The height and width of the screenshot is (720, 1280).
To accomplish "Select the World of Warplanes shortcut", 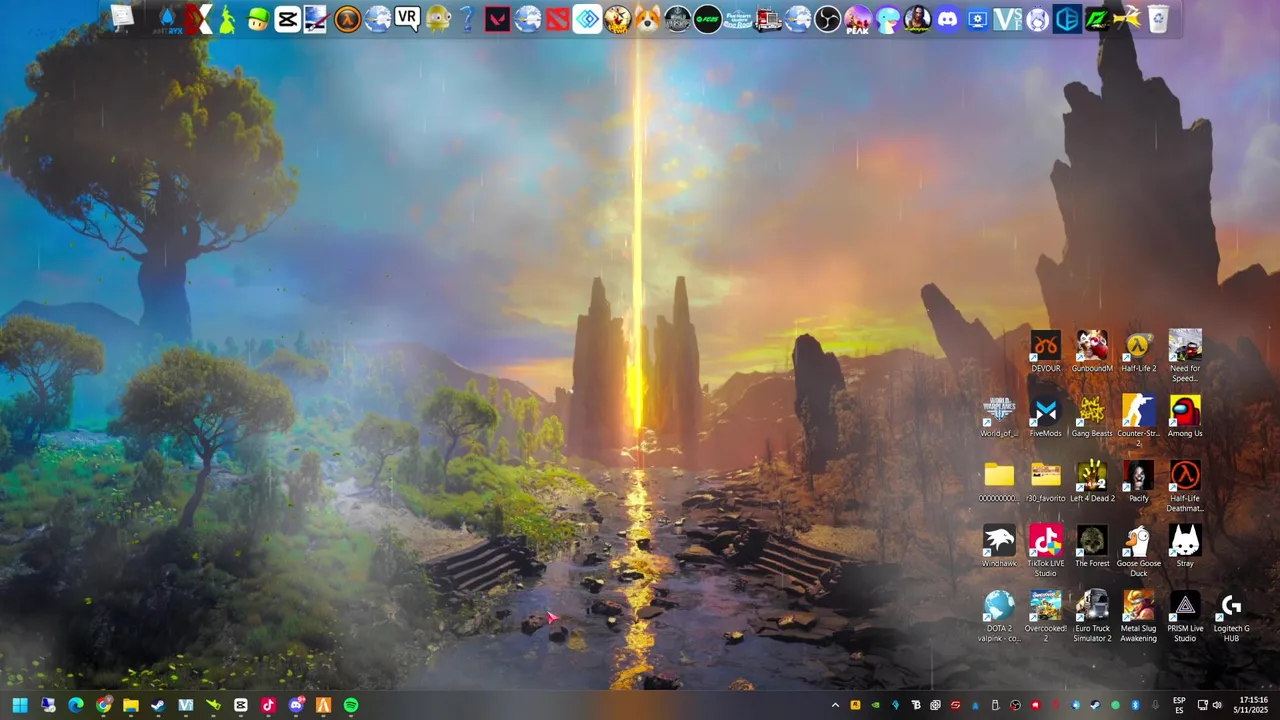I will pos(999,417).
